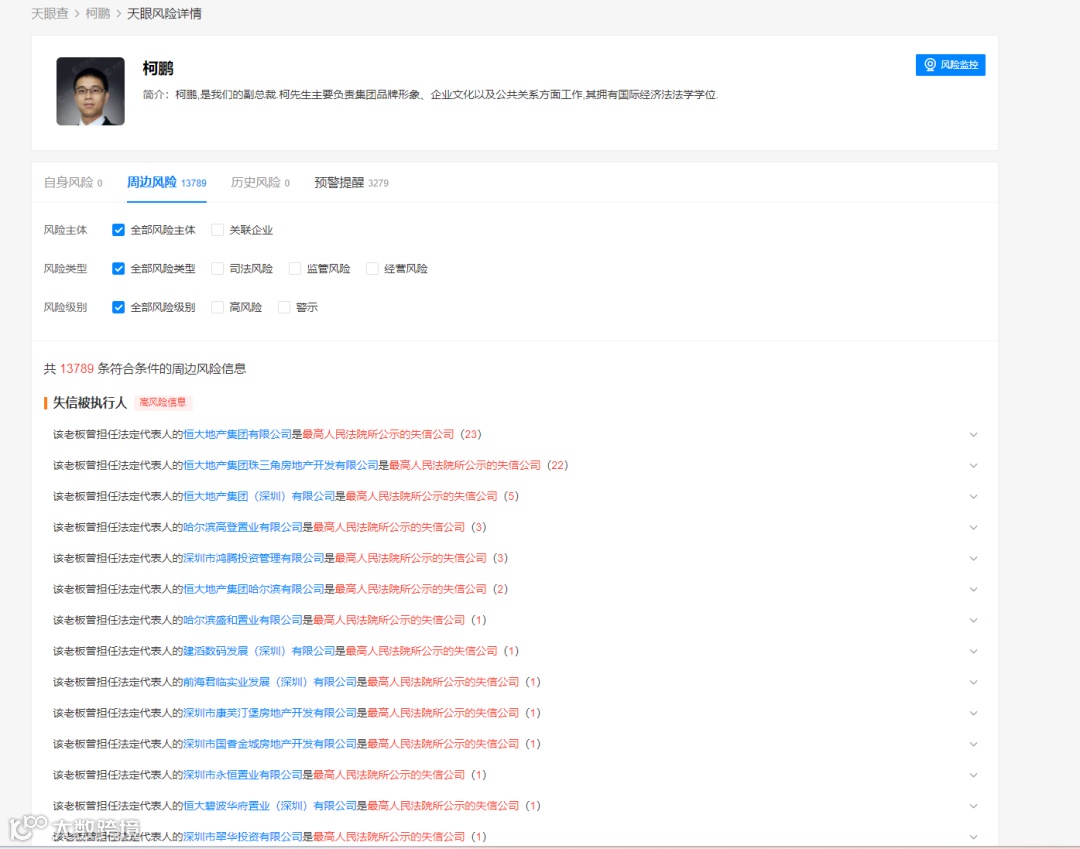Toggle the 全部风险级别 checkbox
The width and height of the screenshot is (1080, 849).
(118, 307)
